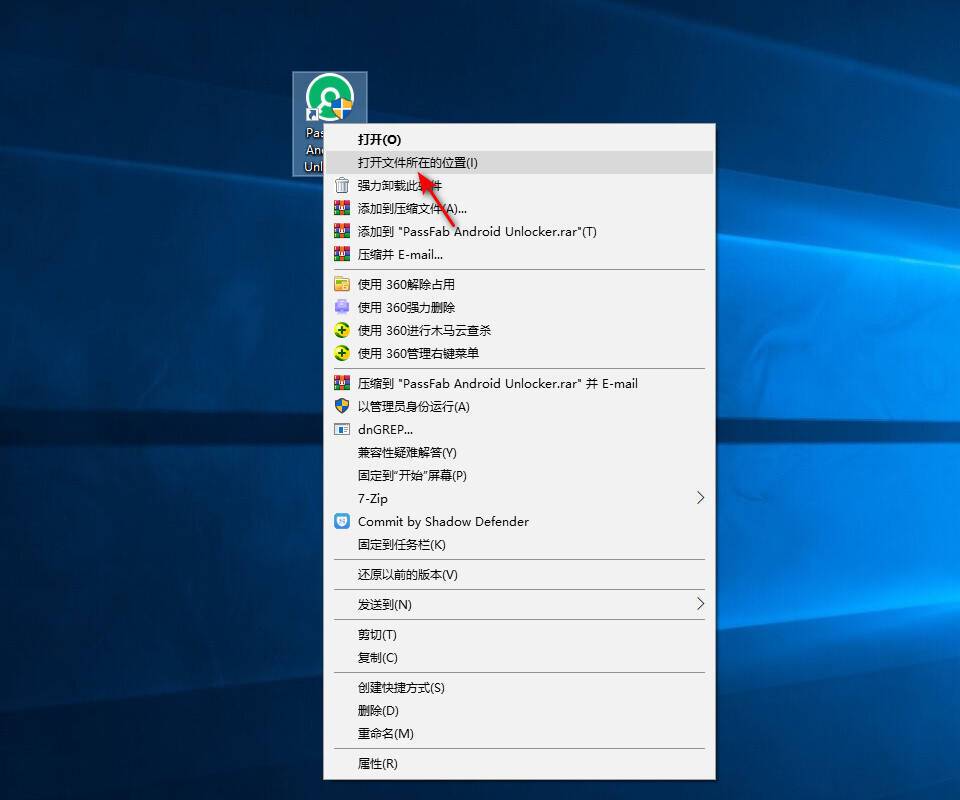
Task: Expand the 发送到(N) submenu arrow
Action: (700, 604)
